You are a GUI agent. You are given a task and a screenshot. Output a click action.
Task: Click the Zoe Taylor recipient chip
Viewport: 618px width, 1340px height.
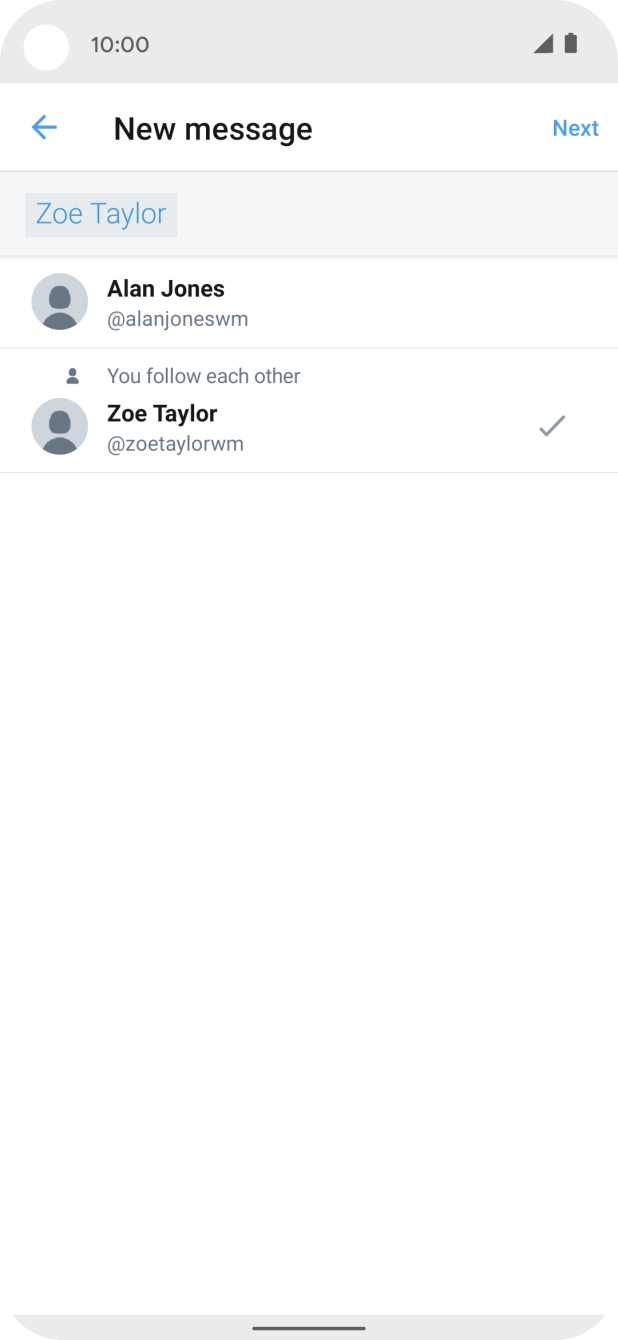[x=101, y=214]
